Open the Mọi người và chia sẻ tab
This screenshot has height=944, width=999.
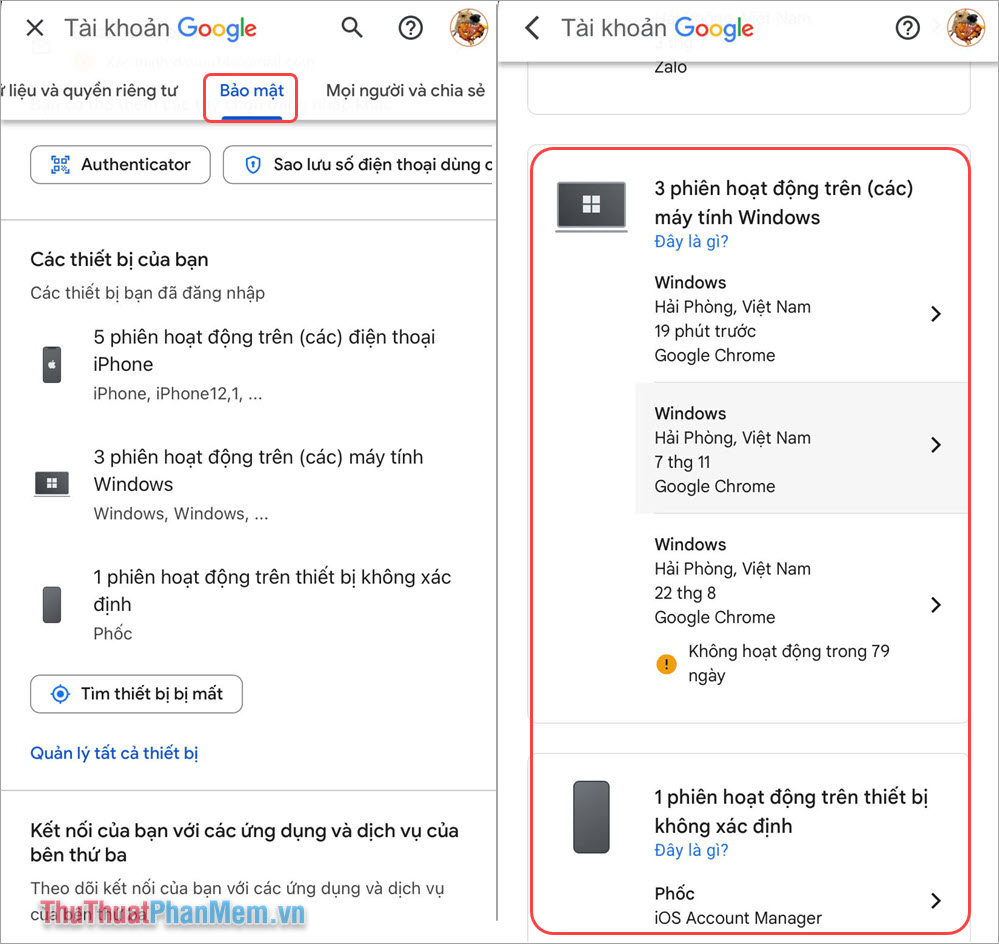pyautogui.click(x=404, y=90)
